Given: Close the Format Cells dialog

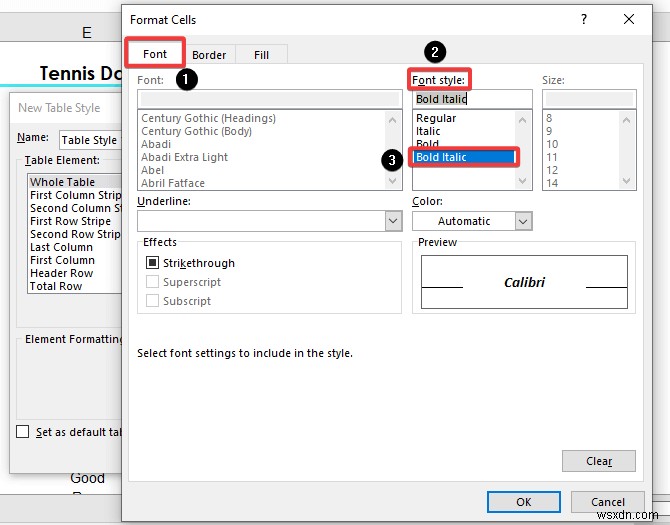Looking at the screenshot, I should point(629,19).
